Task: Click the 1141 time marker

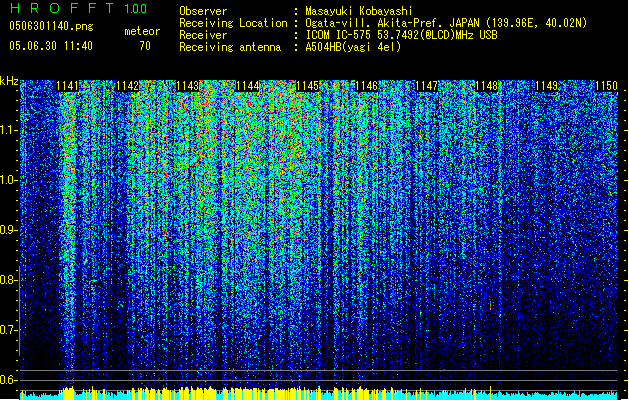Action: (67, 86)
